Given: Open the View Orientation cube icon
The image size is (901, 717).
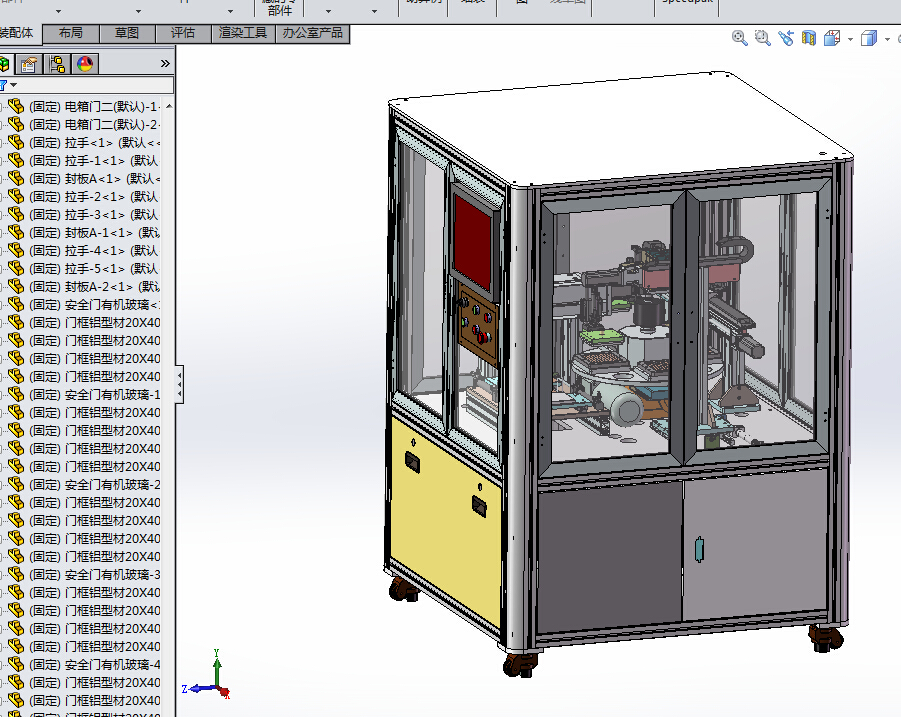Looking at the screenshot, I should (832, 38).
